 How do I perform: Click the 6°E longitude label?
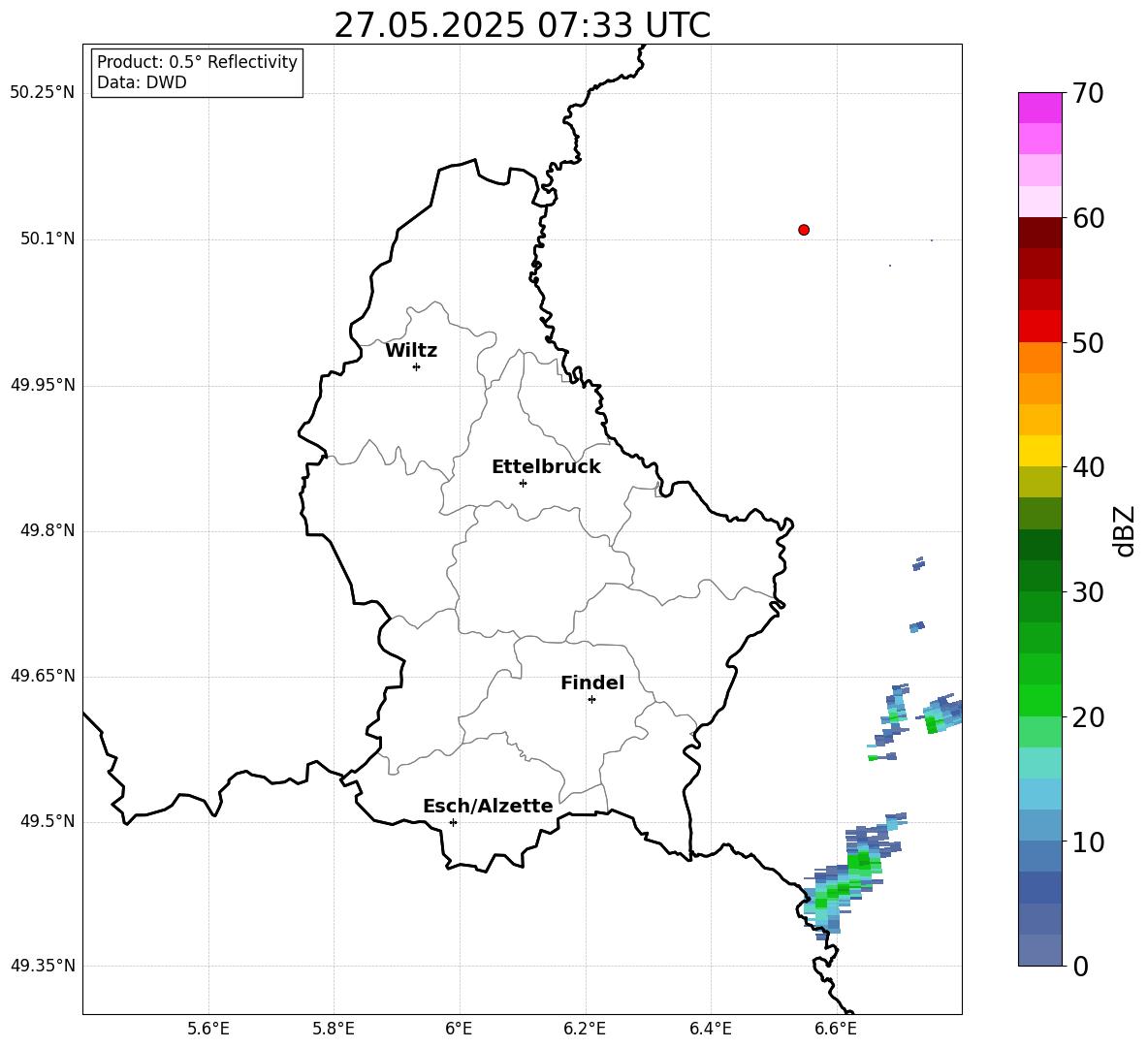459,1029
